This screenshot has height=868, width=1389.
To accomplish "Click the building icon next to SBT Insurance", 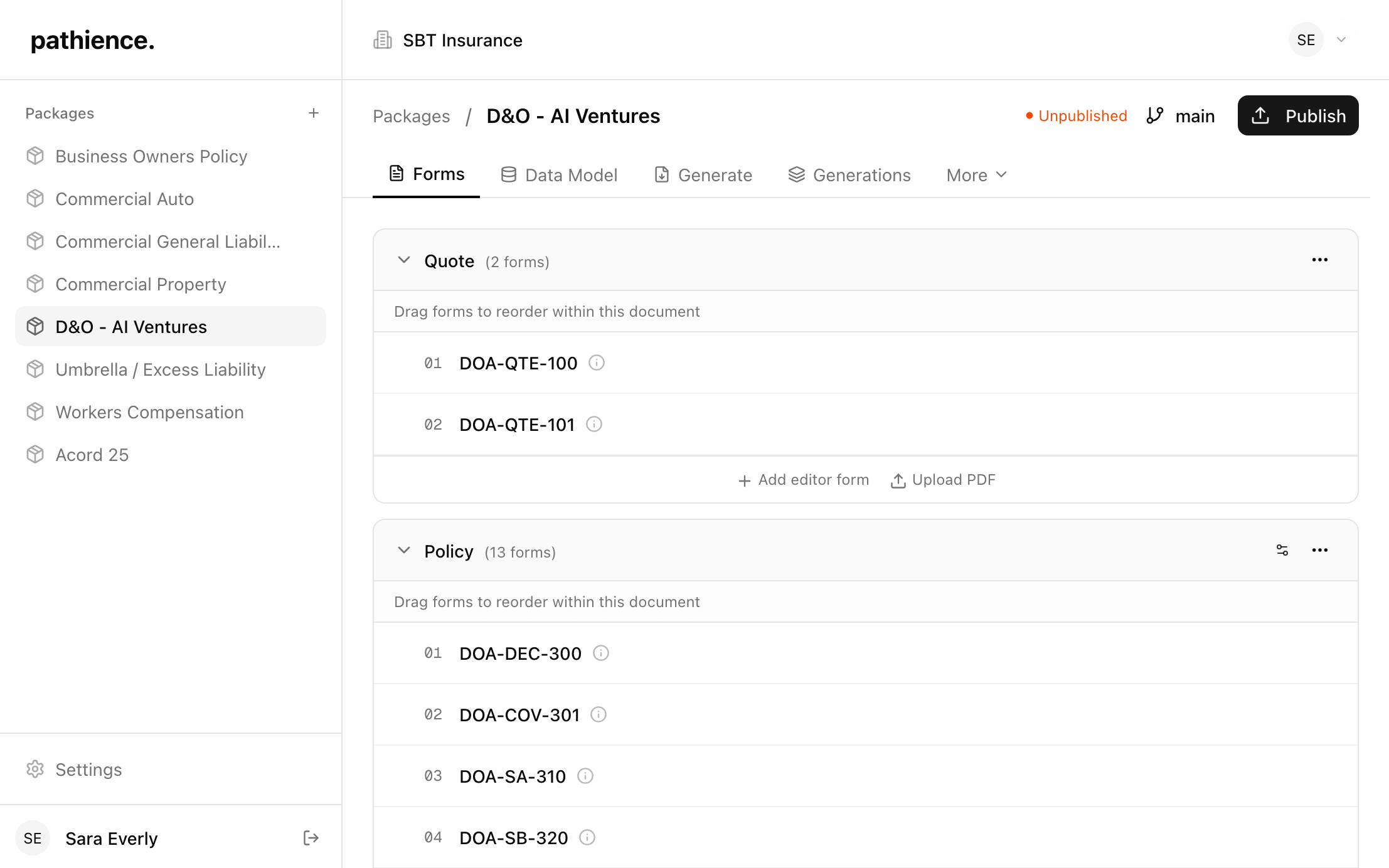I will pyautogui.click(x=382, y=40).
